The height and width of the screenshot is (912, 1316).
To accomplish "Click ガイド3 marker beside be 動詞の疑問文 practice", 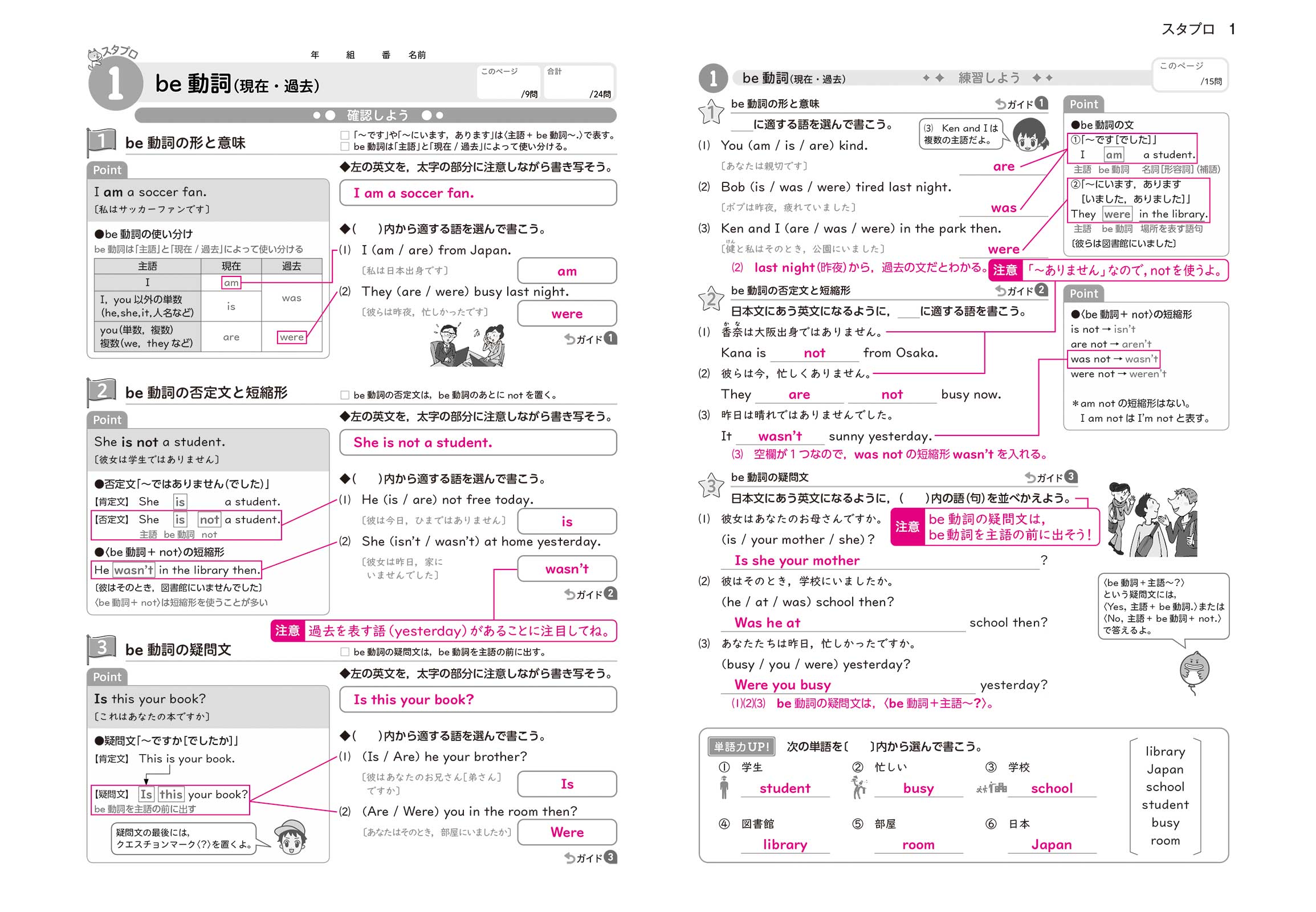I will [x=1051, y=477].
